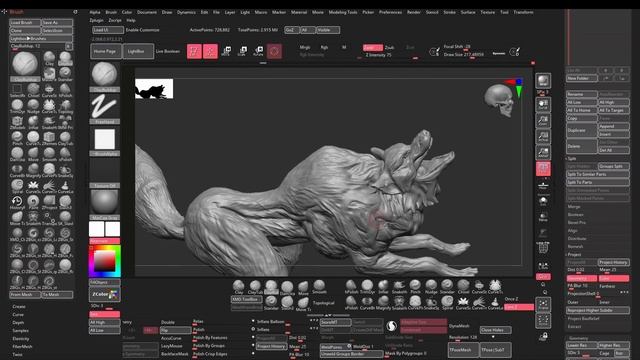Click the Zoom canvas icon
The image size is (640, 360).
click(x=543, y=120)
